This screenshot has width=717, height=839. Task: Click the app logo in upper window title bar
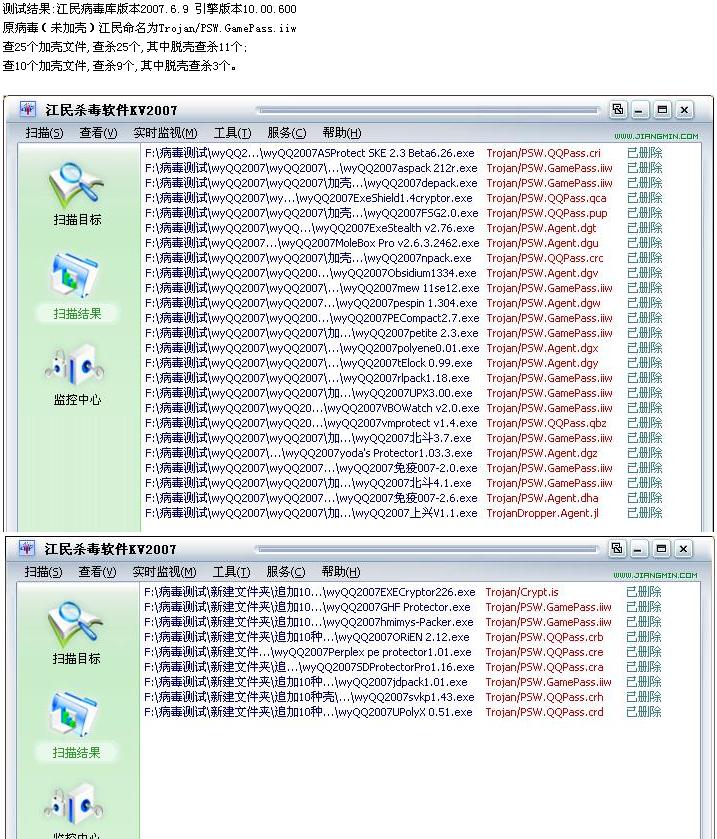[27, 109]
